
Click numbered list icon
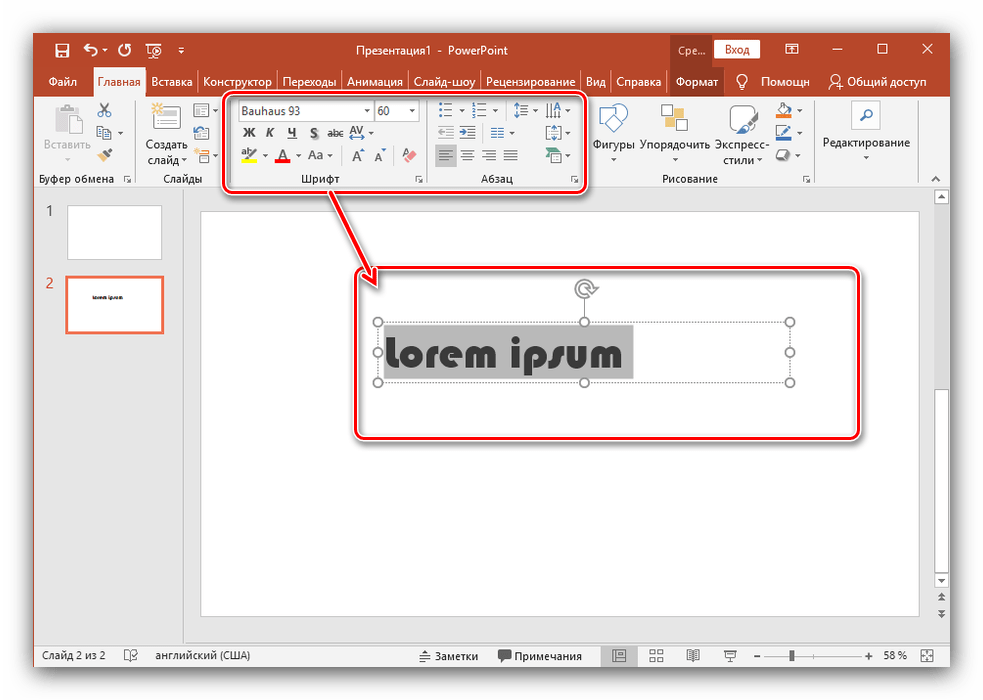point(480,110)
